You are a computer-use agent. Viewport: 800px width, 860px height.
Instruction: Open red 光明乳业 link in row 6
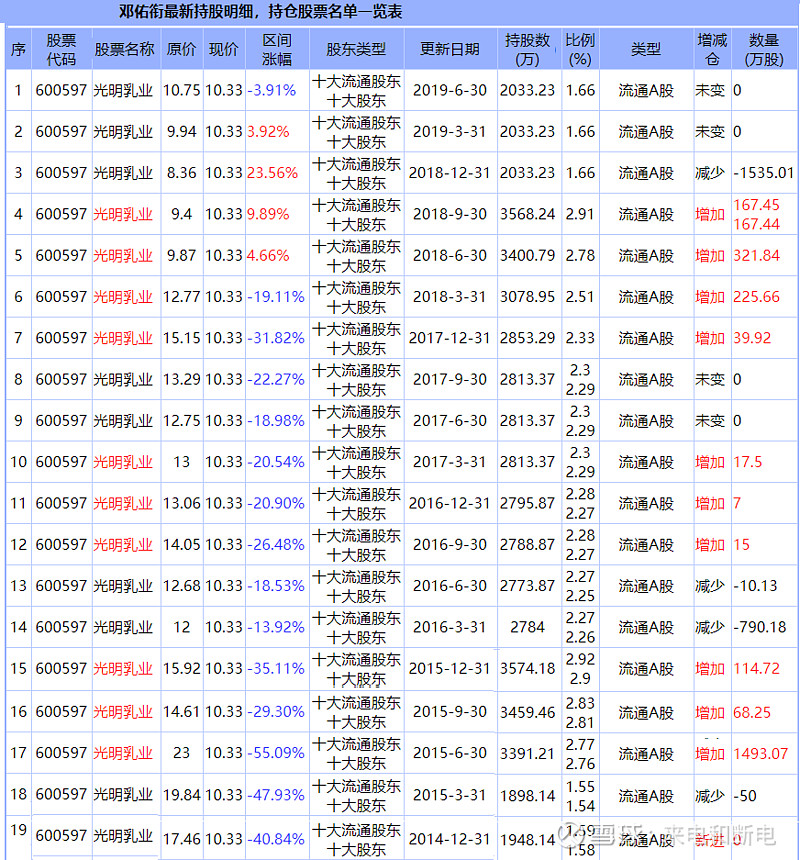123,297
